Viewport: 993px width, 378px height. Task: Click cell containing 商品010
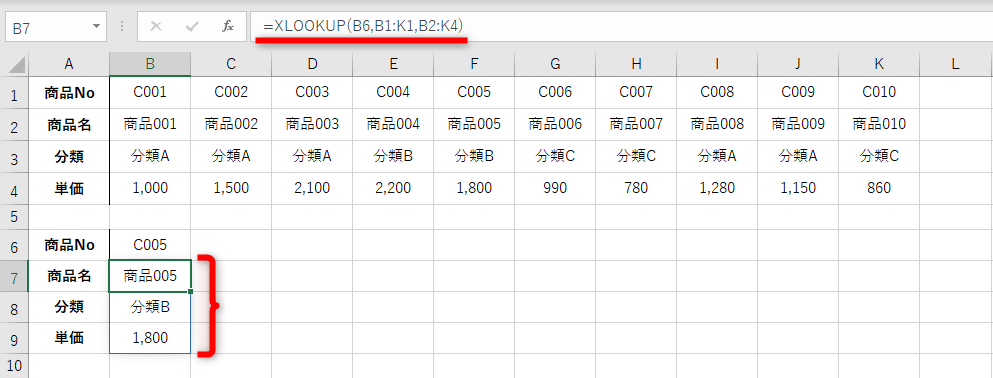[880, 125]
